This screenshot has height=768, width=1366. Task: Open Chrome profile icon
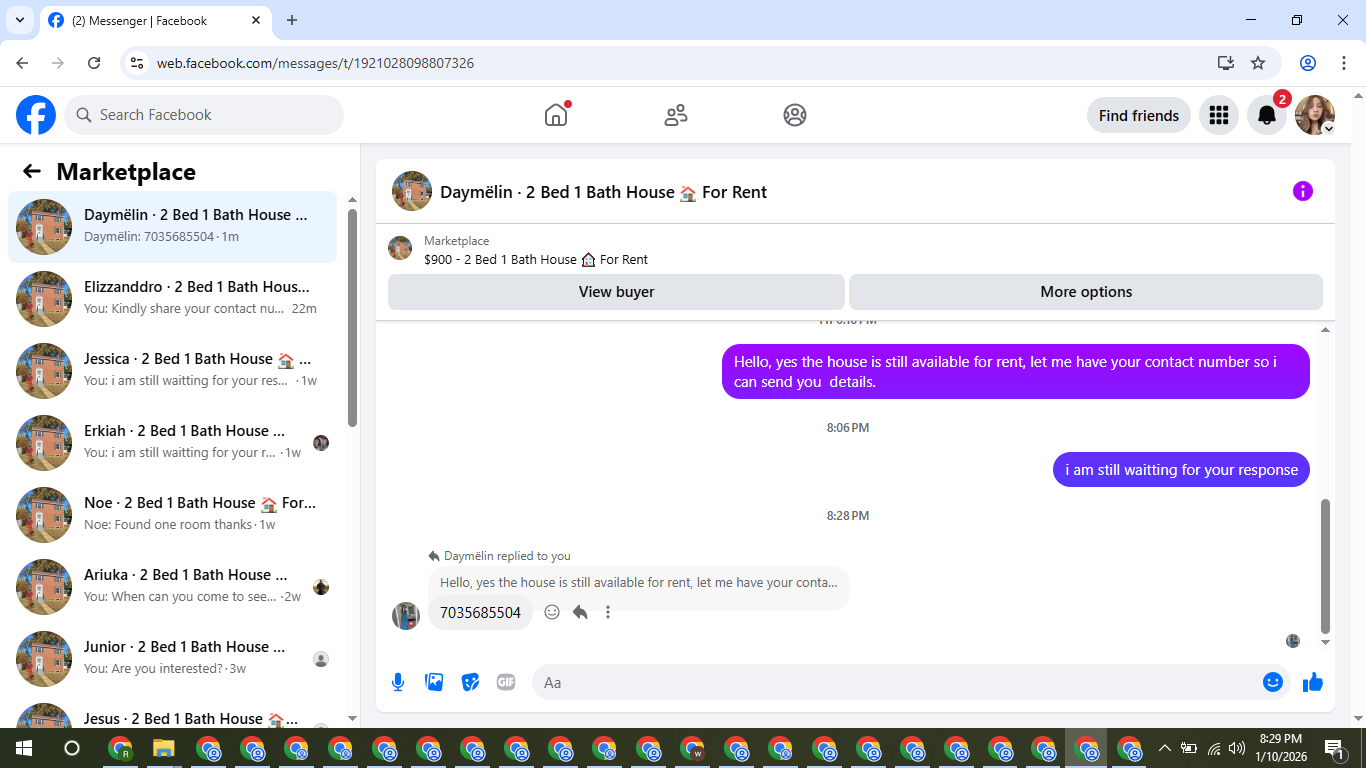tap(1308, 63)
